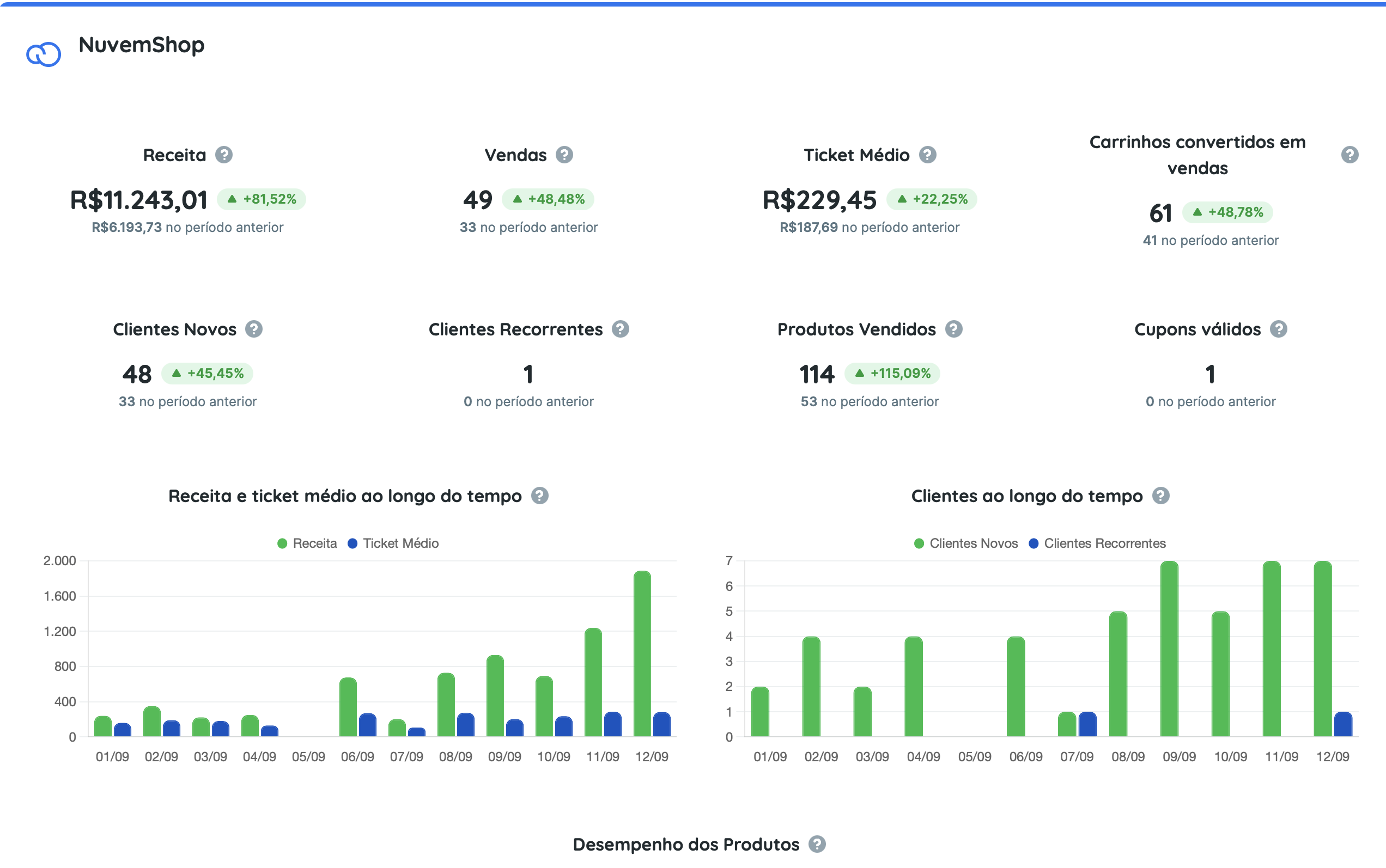The image size is (1386, 868).
Task: Click help icon for Carrinhos convertidos em vendas
Action: (1349, 155)
